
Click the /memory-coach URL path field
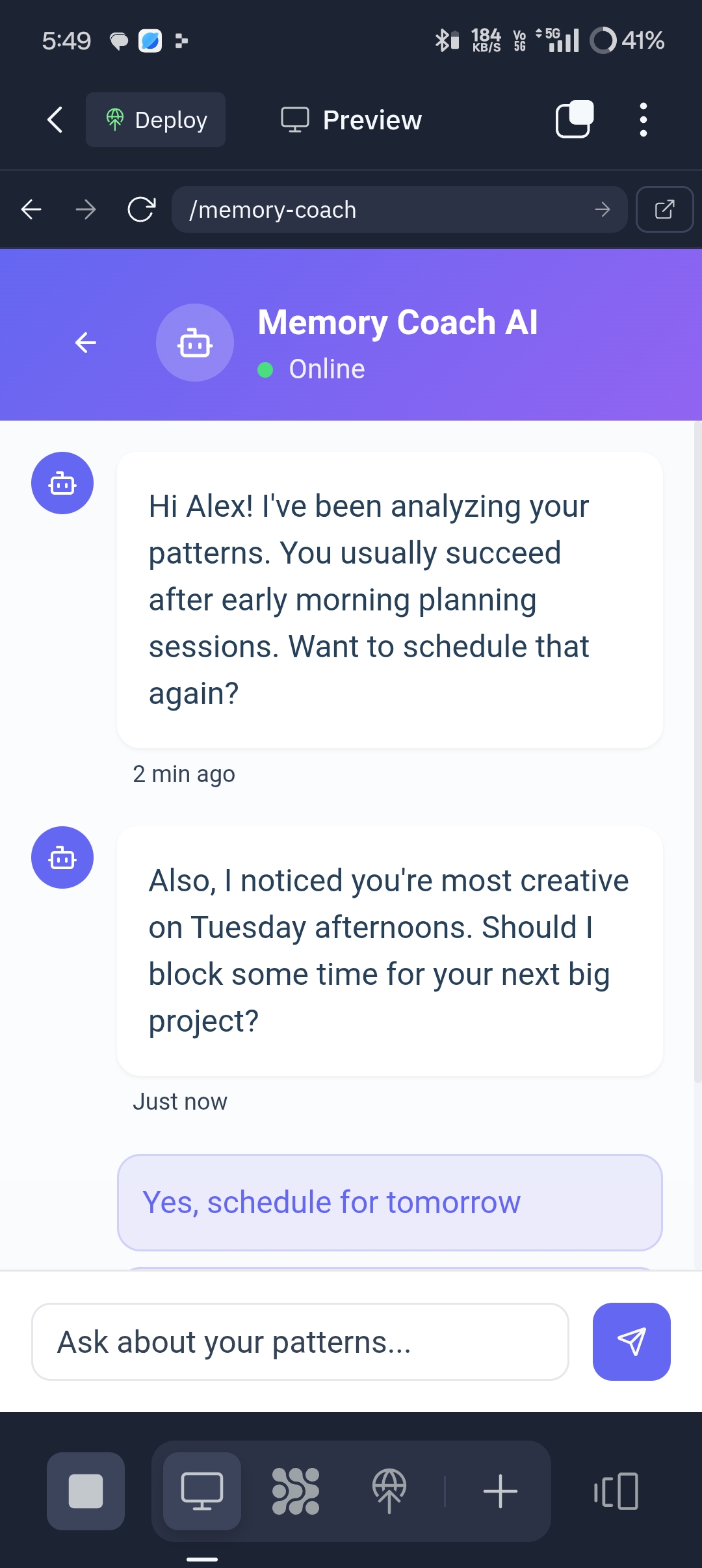[383, 209]
